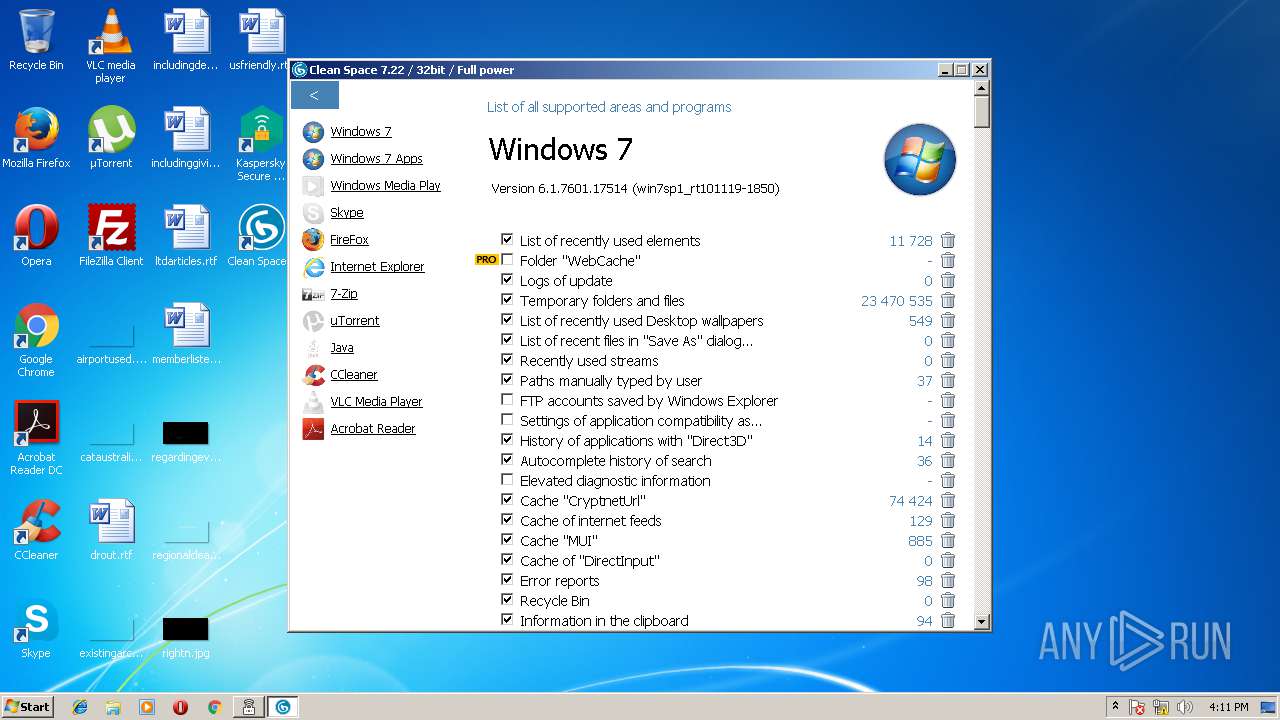Go back with the "<" button
1280x720 pixels.
[315, 95]
